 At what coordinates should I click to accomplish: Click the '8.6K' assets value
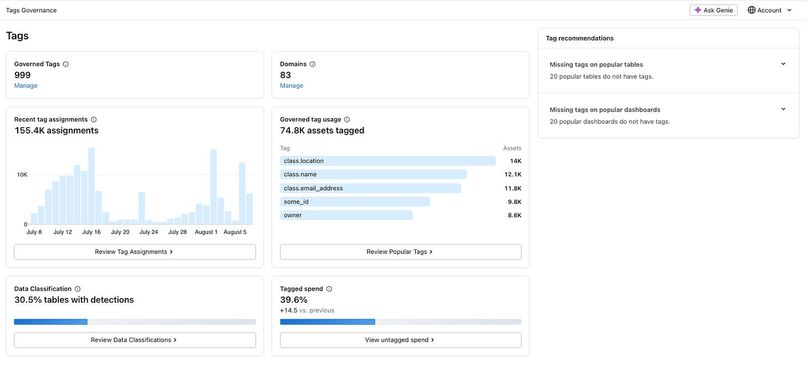(x=514, y=215)
